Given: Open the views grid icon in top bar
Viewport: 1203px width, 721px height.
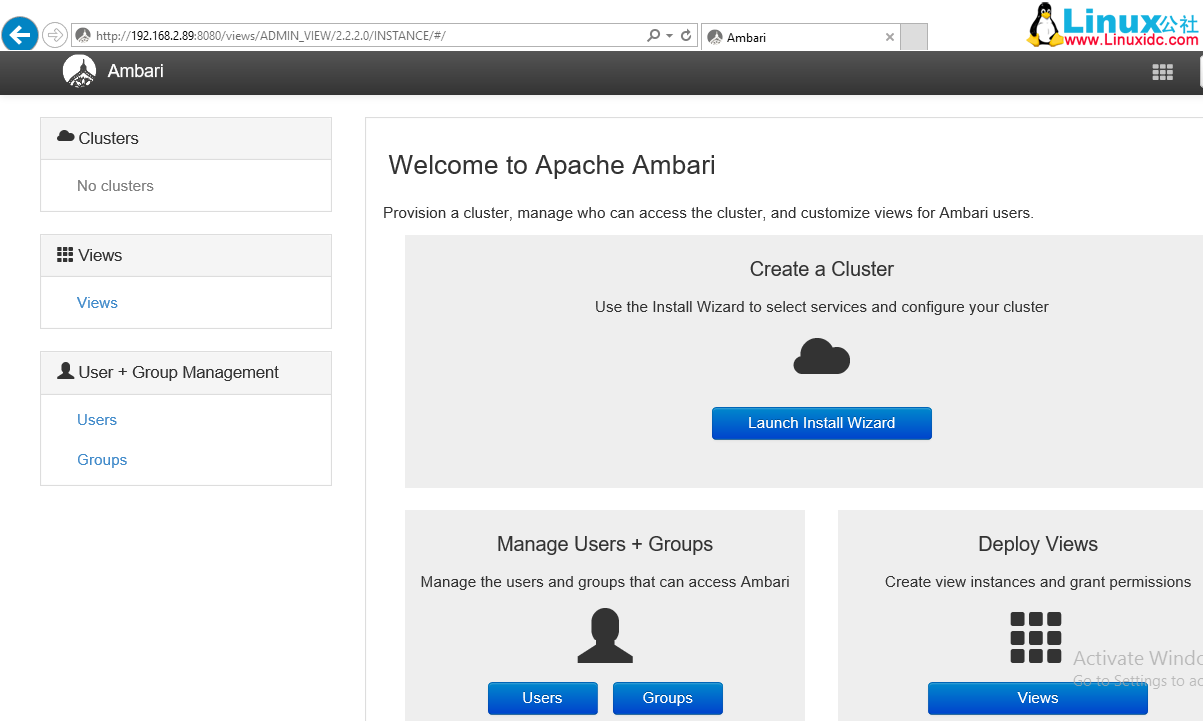Looking at the screenshot, I should coord(1162,72).
